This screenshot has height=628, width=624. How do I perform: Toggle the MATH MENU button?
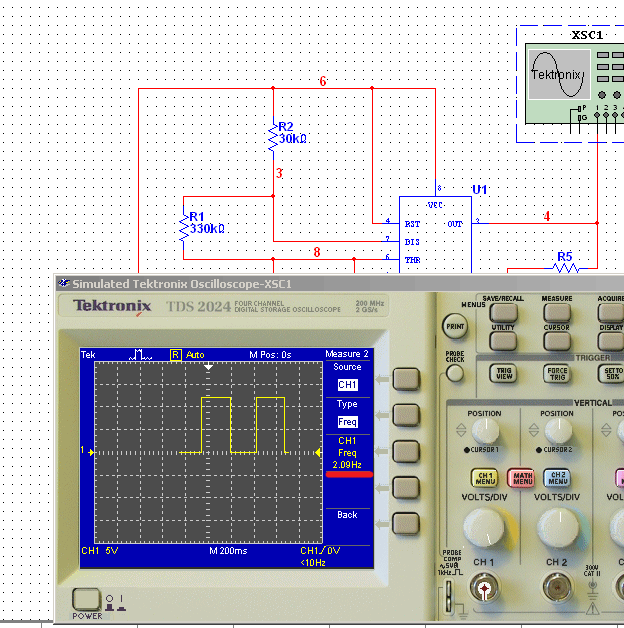point(522,478)
